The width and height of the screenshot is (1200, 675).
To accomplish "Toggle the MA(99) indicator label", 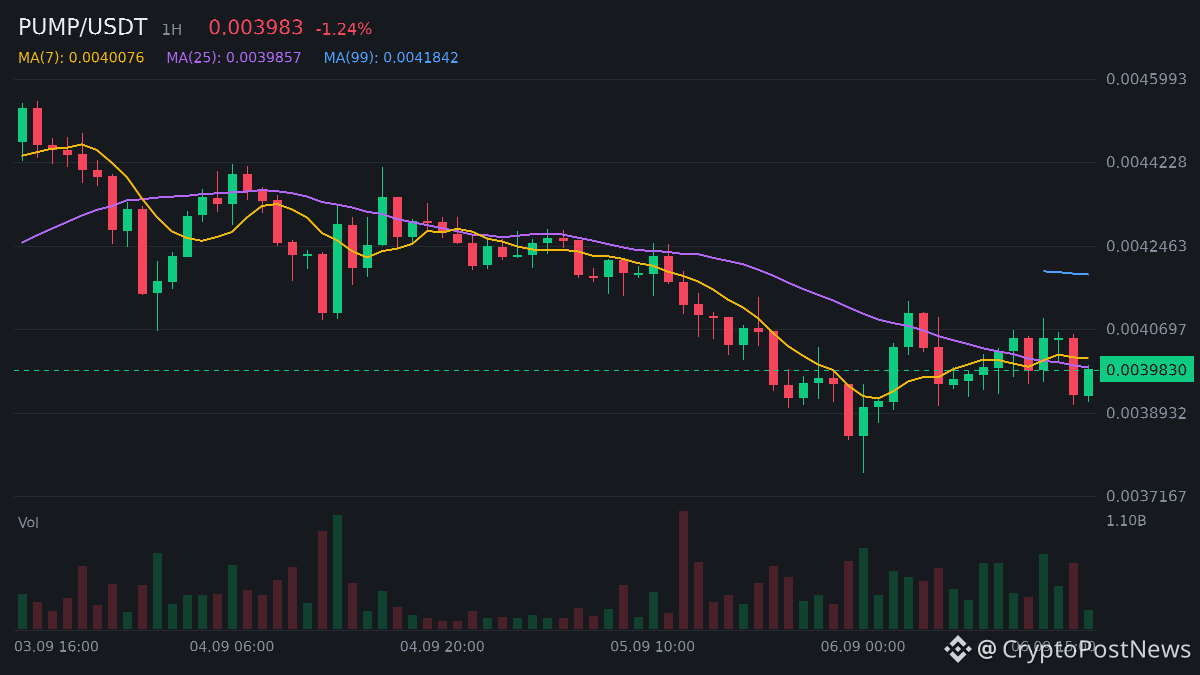I will [x=391, y=58].
